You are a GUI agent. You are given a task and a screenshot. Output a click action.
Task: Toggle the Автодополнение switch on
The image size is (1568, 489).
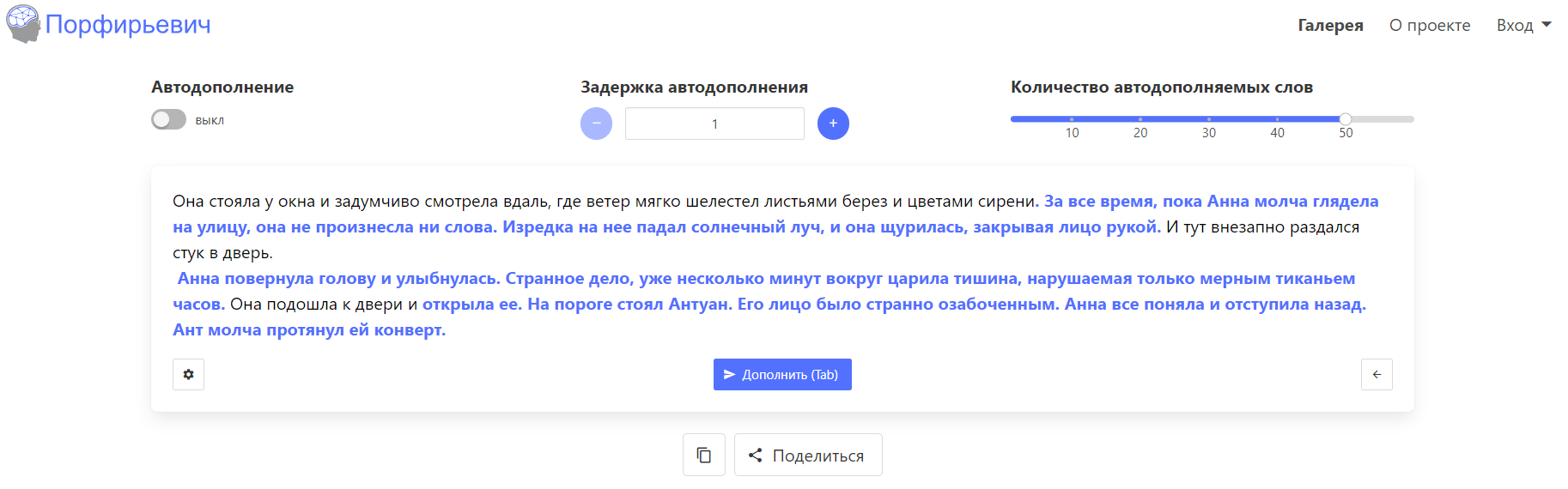[x=168, y=119]
